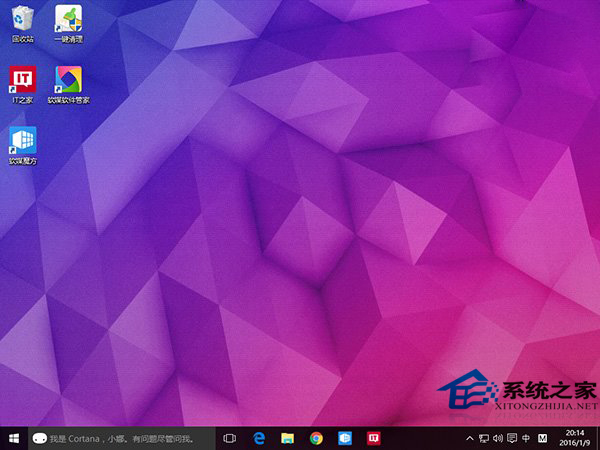This screenshot has height=450, width=600.
Task: Open the red IT app on the taskbar
Action: click(x=373, y=438)
